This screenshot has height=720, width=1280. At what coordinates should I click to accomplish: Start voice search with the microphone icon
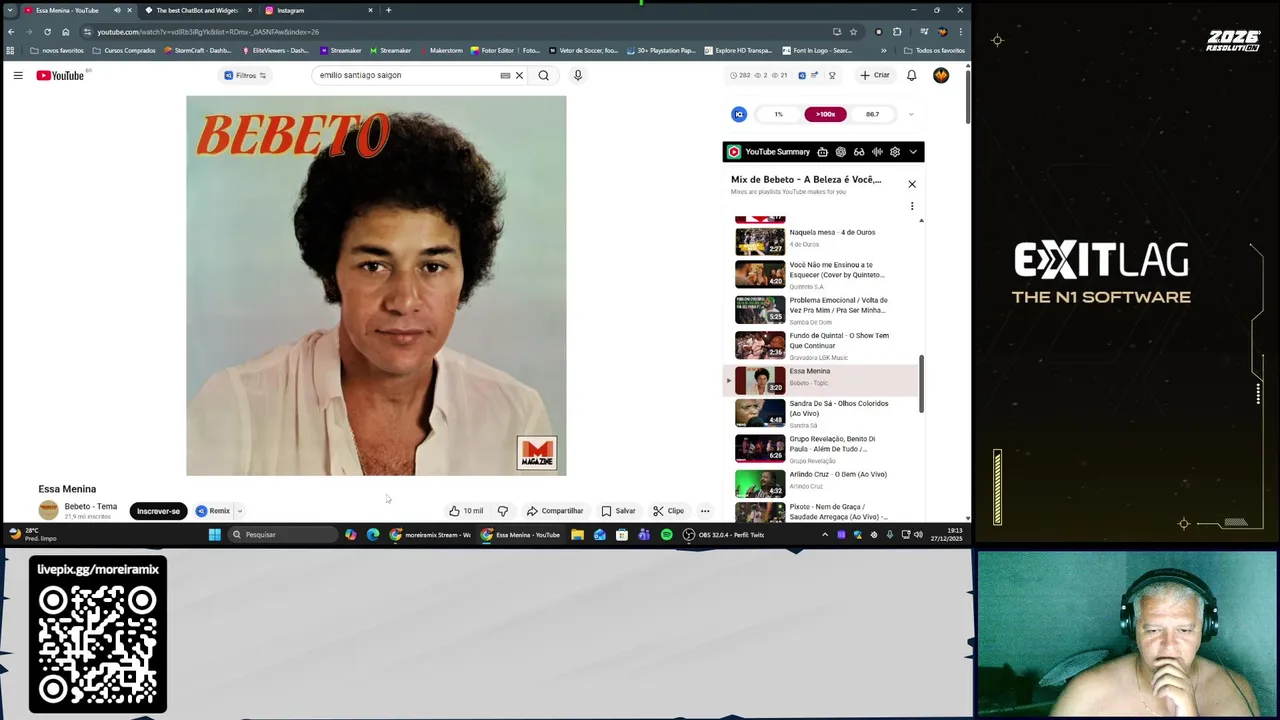[x=577, y=75]
